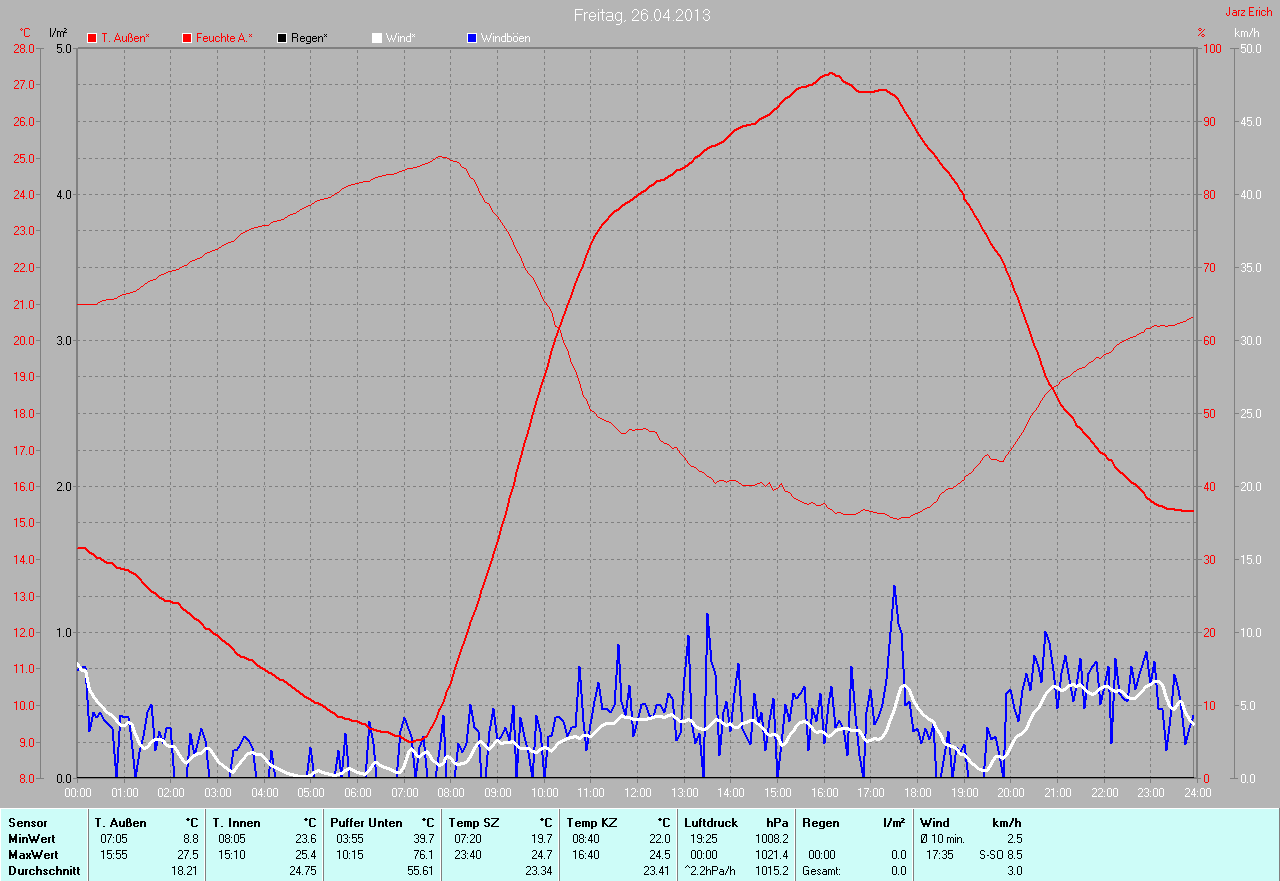Click the °C axis unit label

pyautogui.click(x=25, y=33)
